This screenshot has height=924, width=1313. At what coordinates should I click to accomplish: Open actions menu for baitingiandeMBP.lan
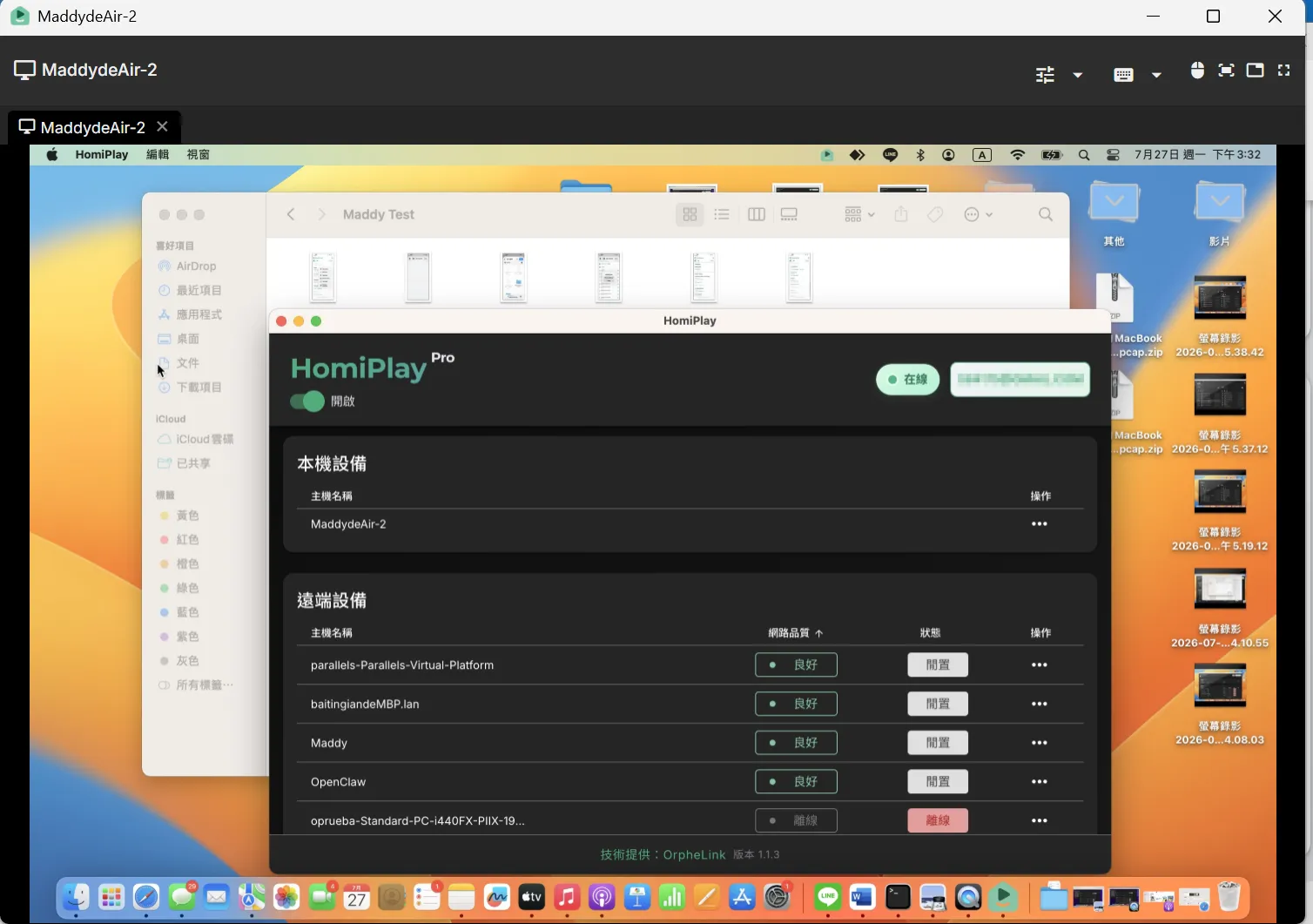pyautogui.click(x=1040, y=704)
